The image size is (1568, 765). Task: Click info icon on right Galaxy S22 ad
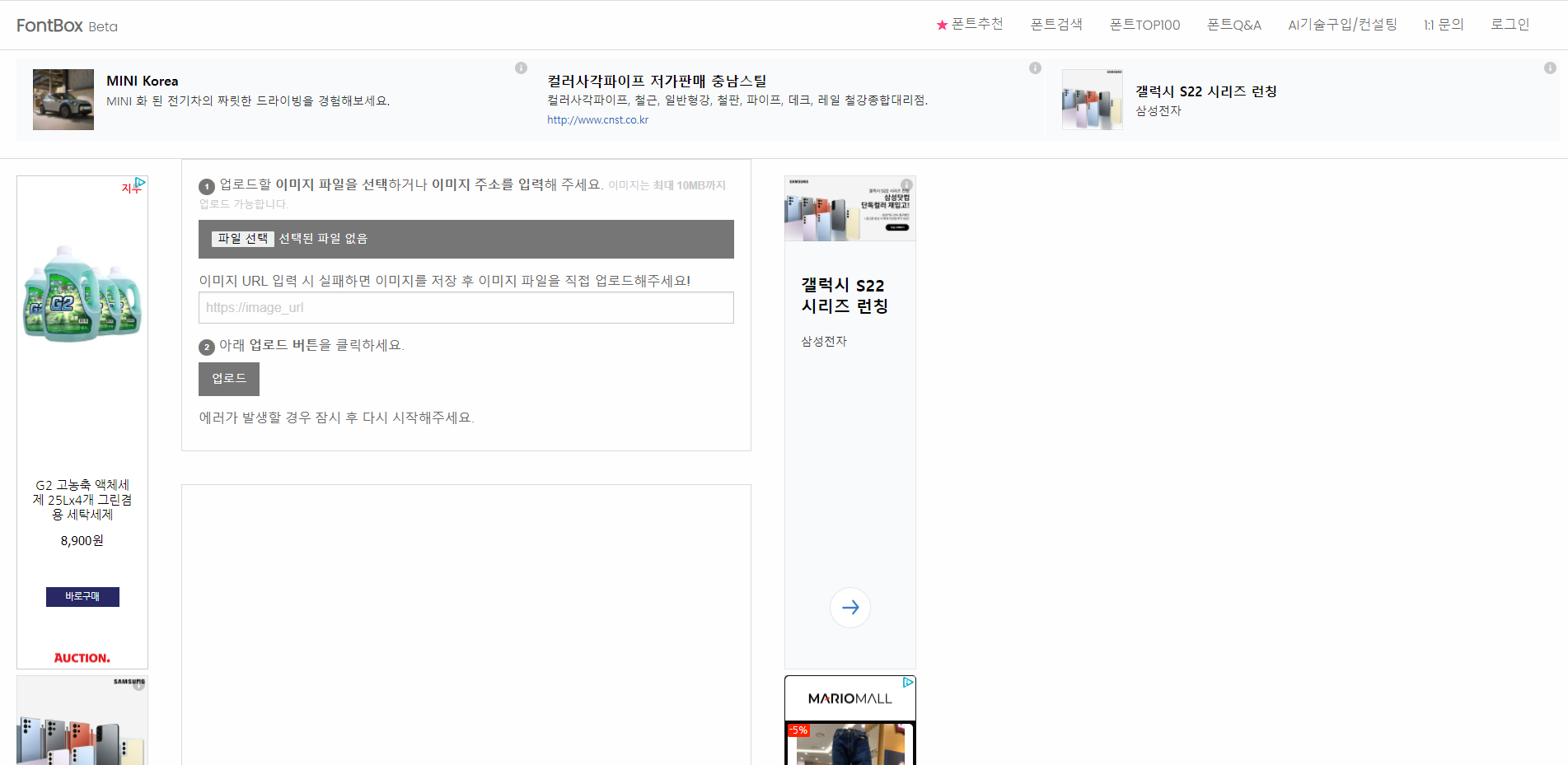[906, 184]
